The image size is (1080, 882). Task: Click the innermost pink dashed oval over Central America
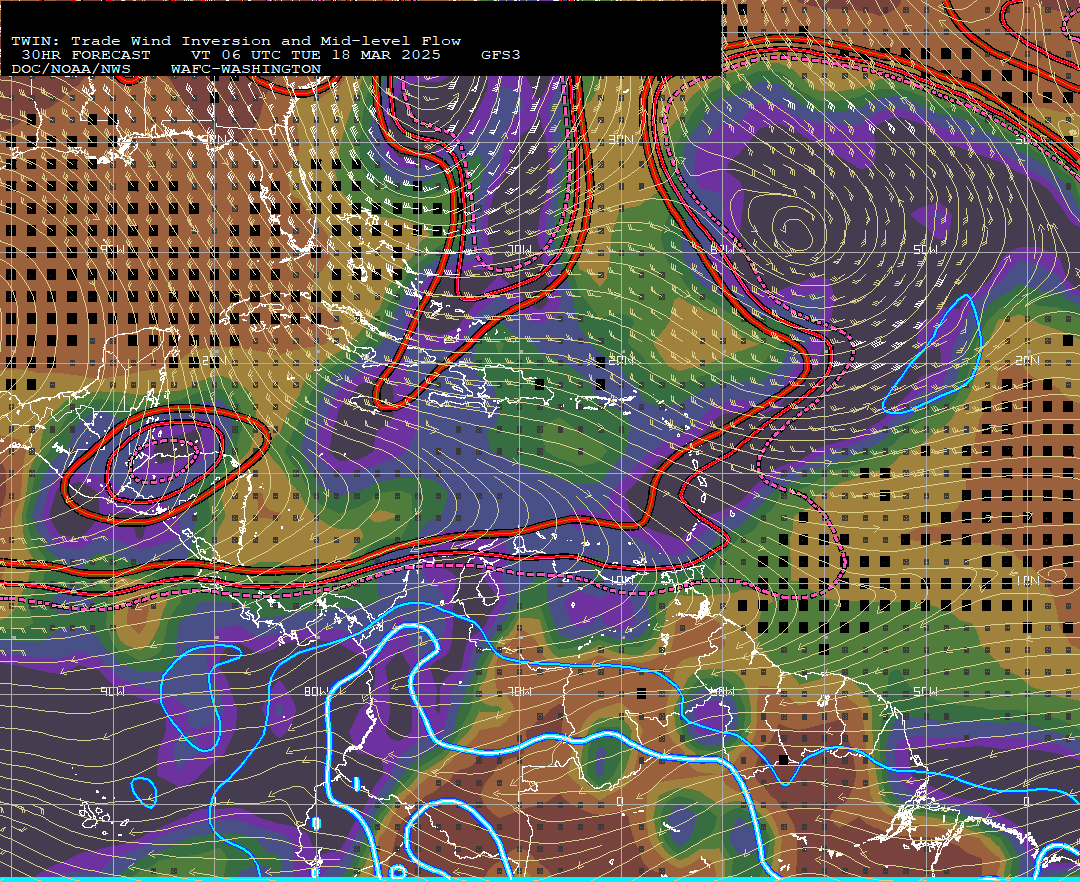pos(165,460)
